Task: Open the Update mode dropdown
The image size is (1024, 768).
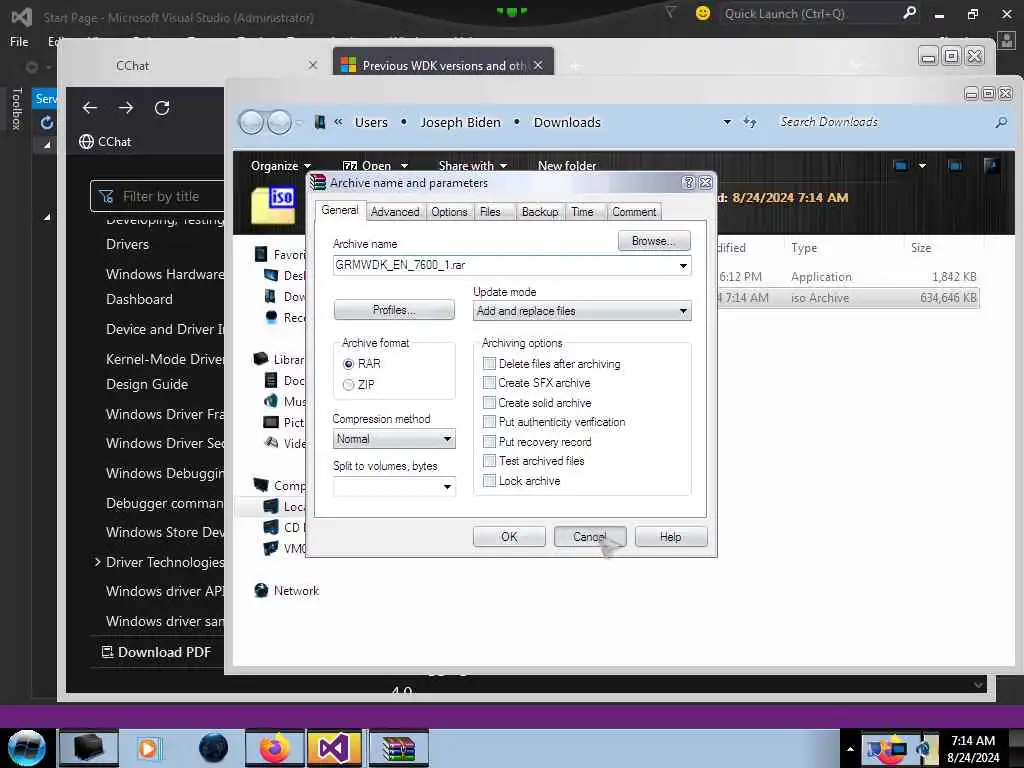Action: [x=683, y=311]
